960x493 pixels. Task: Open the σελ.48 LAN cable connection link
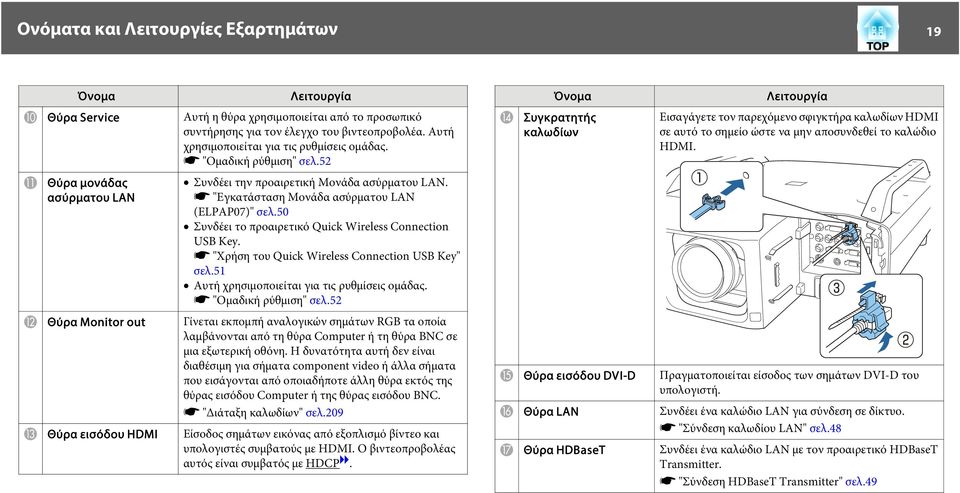coord(825,429)
